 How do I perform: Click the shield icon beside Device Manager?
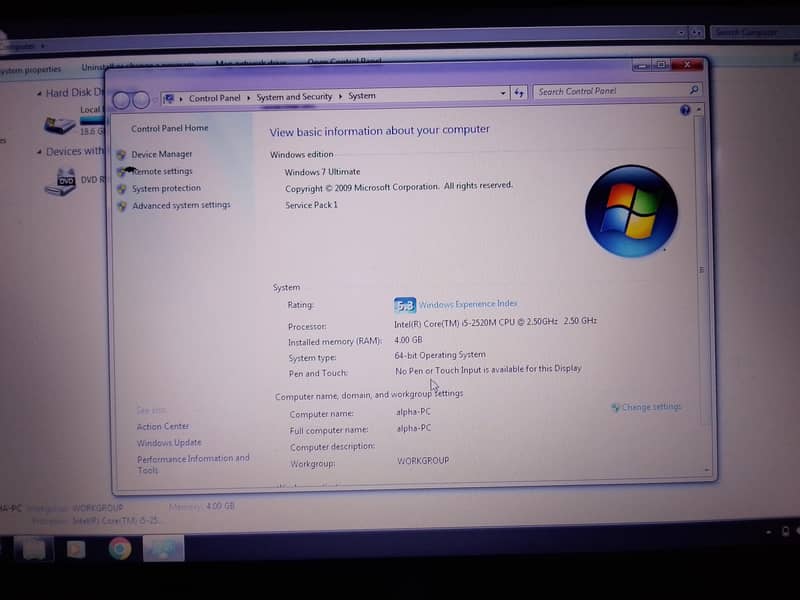coord(121,155)
